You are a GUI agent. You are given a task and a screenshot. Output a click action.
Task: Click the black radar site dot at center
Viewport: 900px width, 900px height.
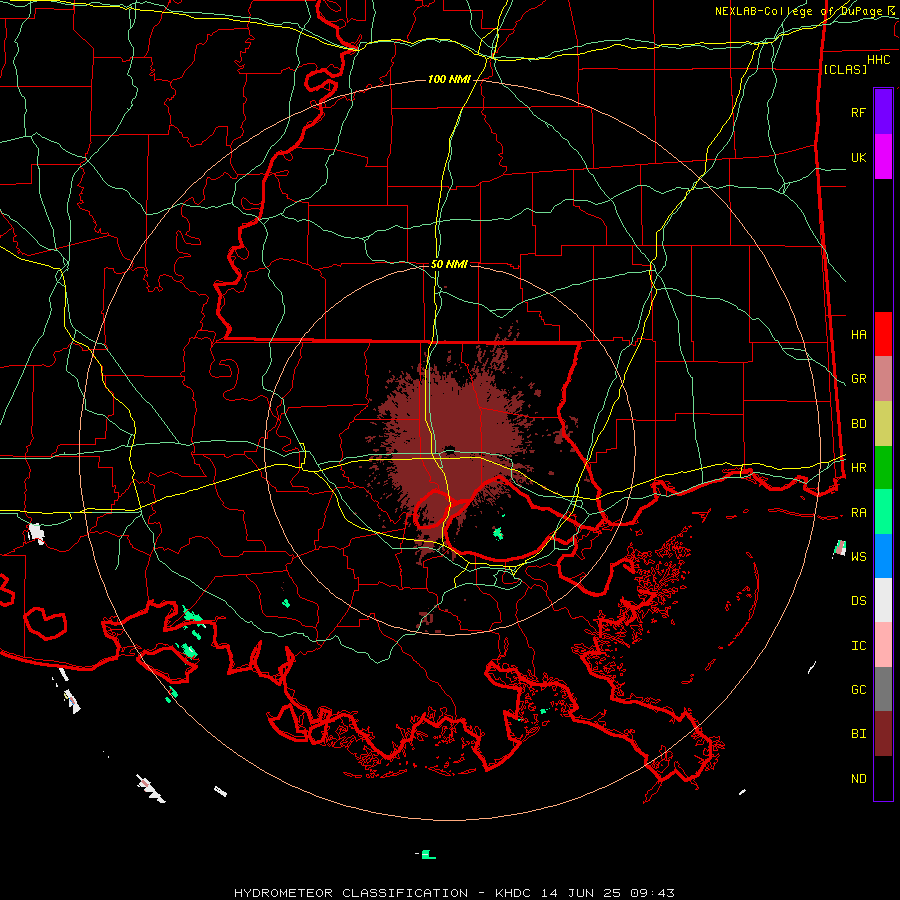tap(449, 450)
